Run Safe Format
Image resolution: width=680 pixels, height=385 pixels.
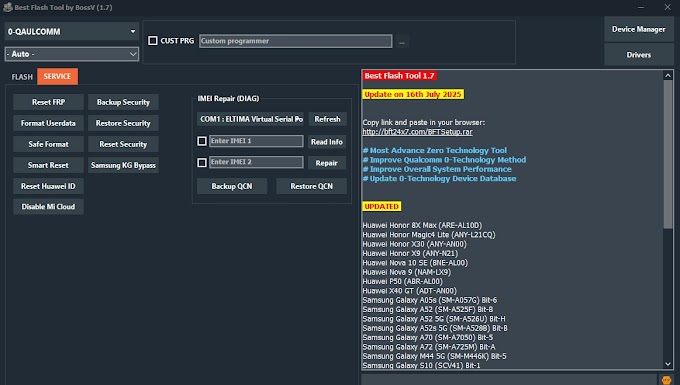[x=48, y=144]
